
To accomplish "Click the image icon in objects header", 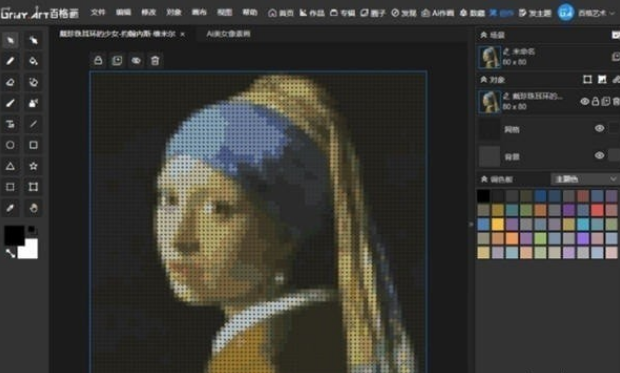I will pyautogui.click(x=602, y=80).
